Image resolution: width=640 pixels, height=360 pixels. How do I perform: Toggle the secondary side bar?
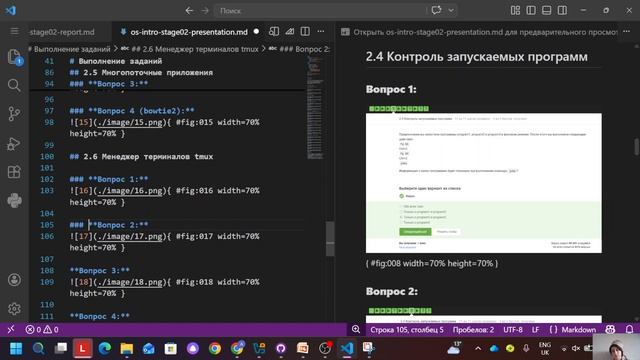pos(562,10)
